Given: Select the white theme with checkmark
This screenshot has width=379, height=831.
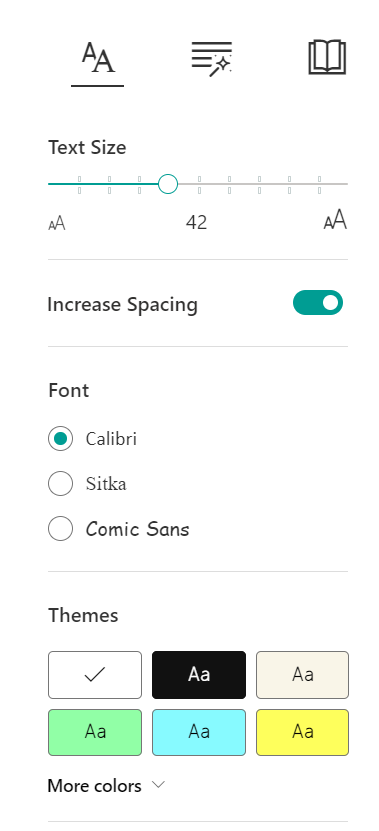Looking at the screenshot, I should pyautogui.click(x=95, y=675).
